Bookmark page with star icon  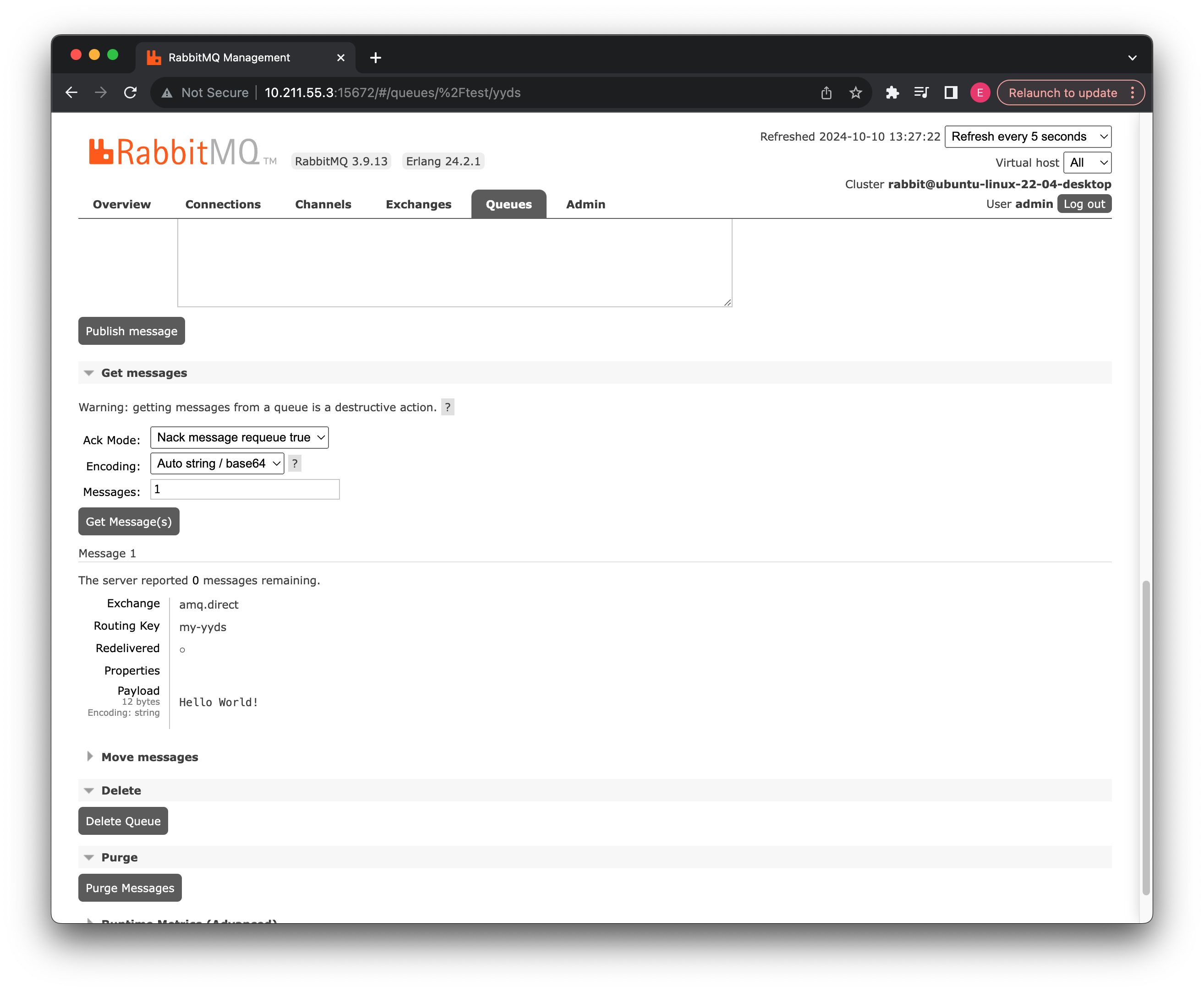pos(855,93)
